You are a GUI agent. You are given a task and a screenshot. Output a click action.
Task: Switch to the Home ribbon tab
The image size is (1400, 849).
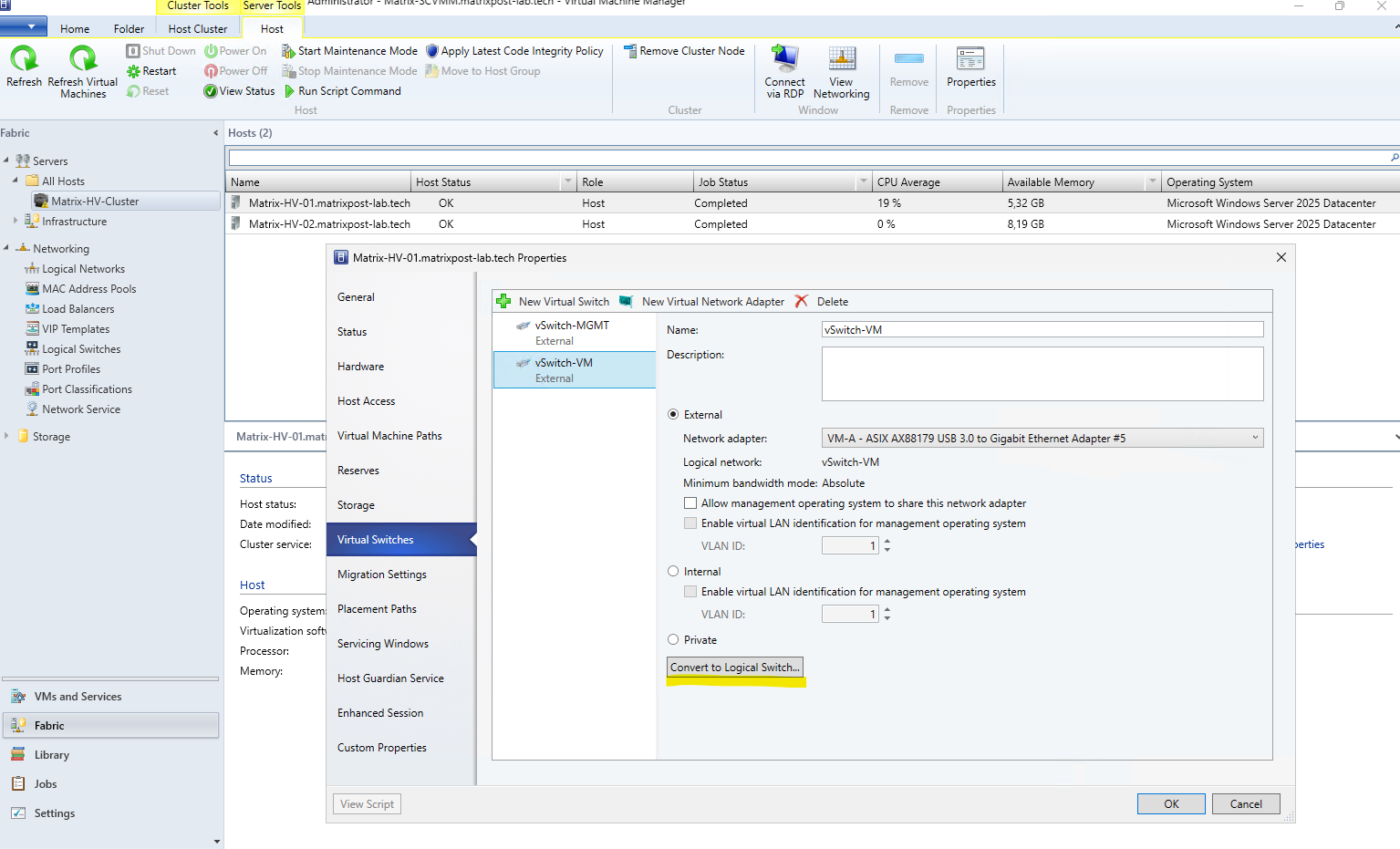tap(75, 28)
